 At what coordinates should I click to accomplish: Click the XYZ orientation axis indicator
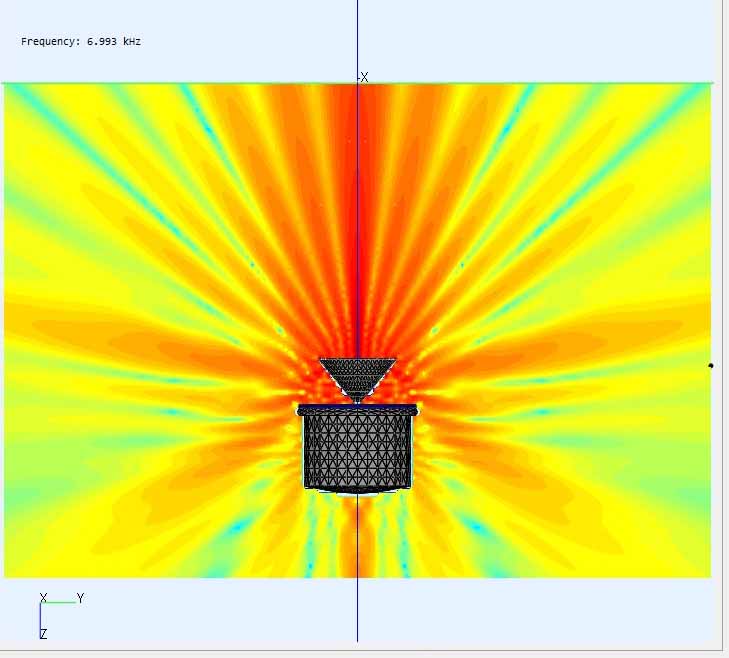coord(62,616)
